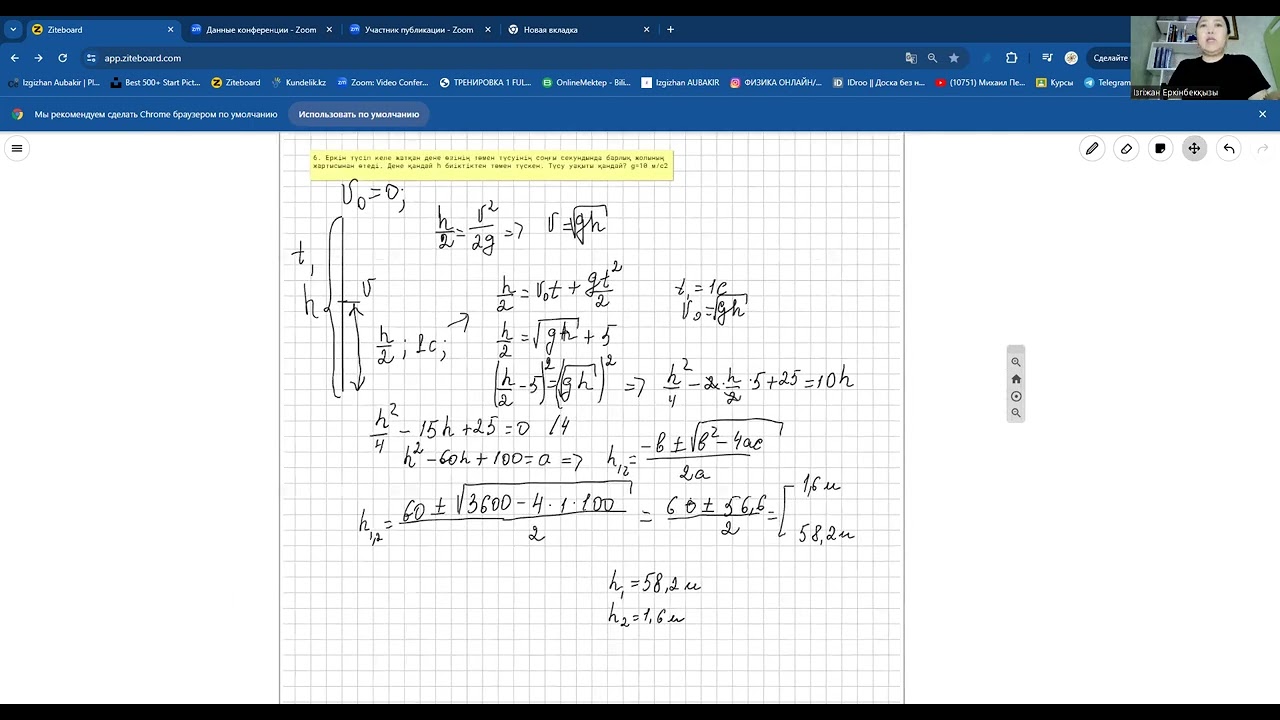
Task: Select the eraser tool
Action: pos(1126,149)
